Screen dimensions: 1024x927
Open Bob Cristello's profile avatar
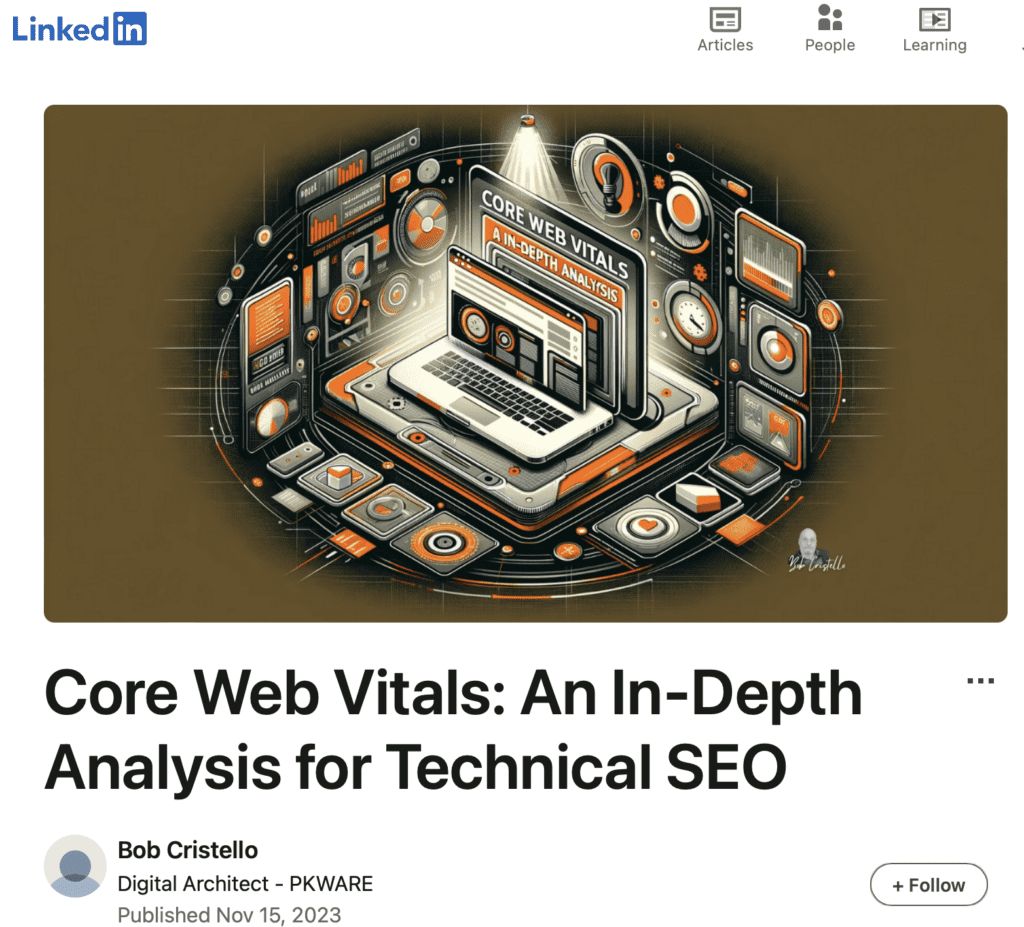click(x=75, y=866)
